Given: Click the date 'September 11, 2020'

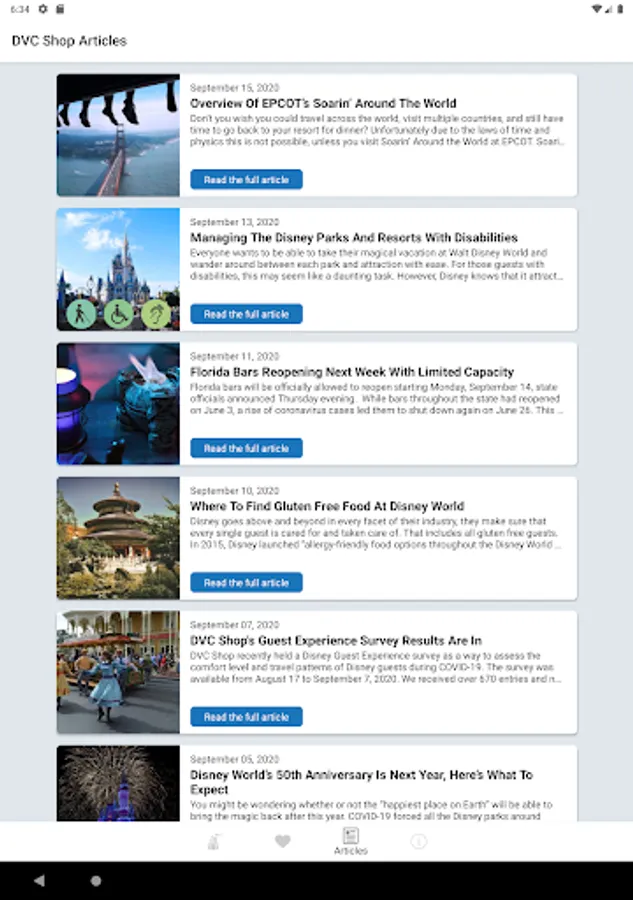Looking at the screenshot, I should (x=234, y=356).
